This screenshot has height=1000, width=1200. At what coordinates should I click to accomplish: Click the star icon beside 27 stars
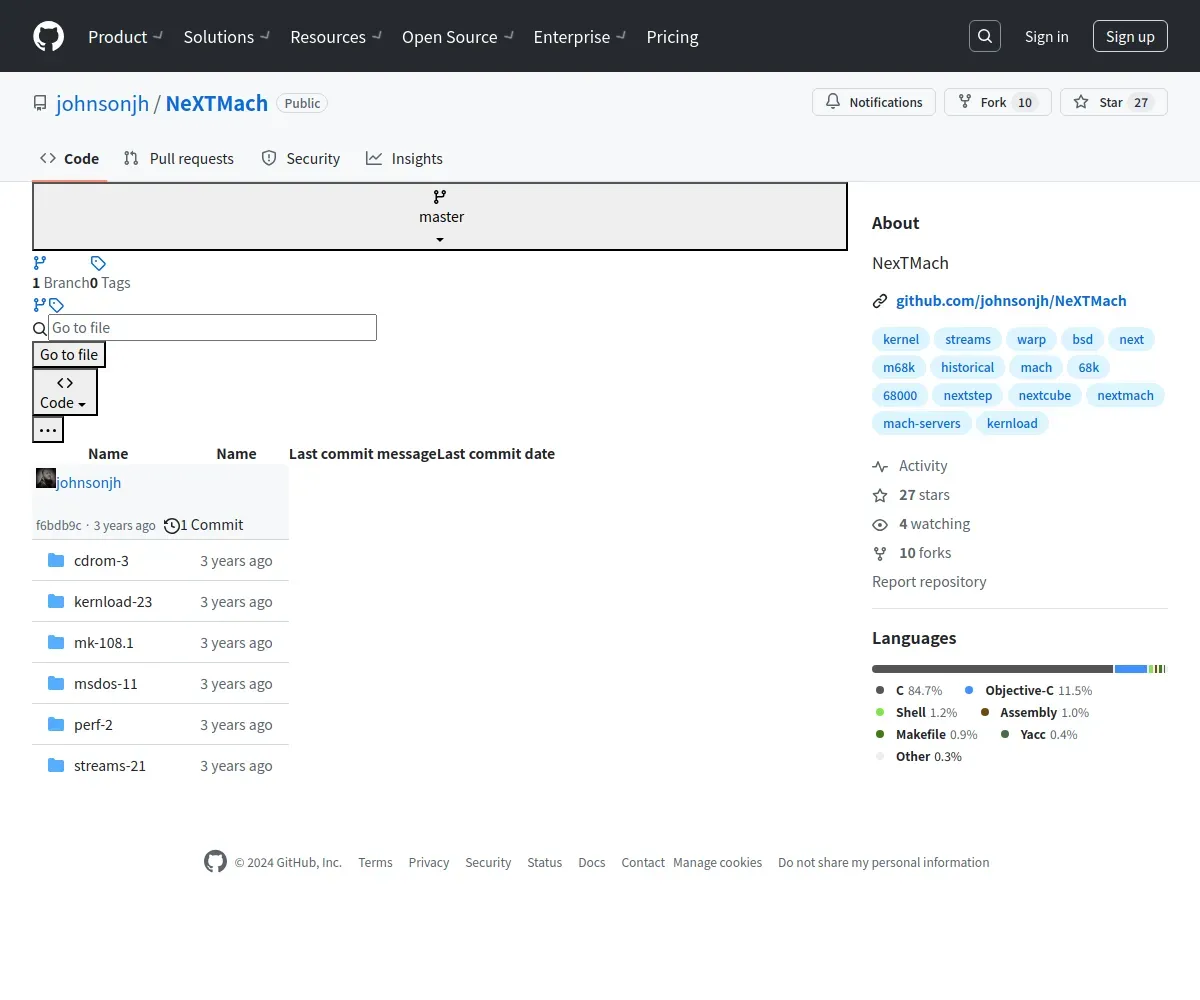(x=880, y=495)
